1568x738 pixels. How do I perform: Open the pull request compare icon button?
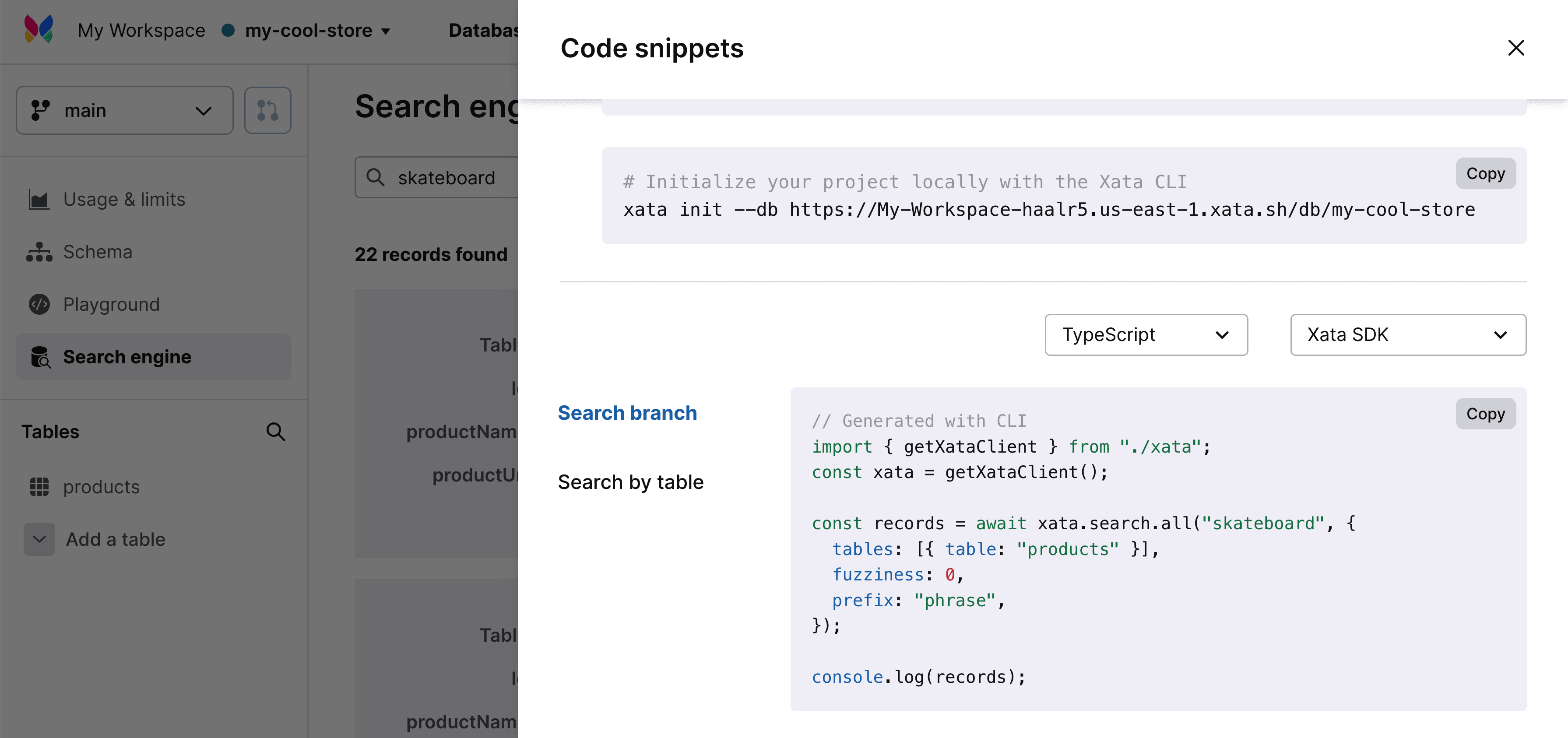point(268,110)
